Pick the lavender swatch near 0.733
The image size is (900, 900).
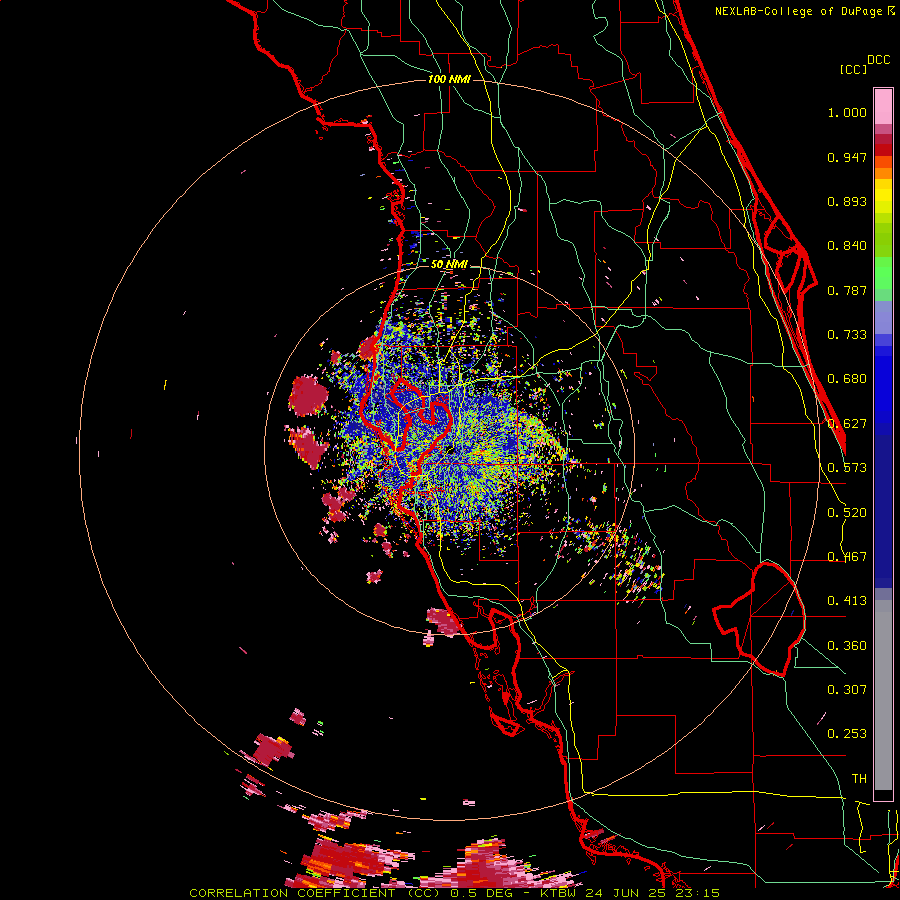(x=883, y=317)
